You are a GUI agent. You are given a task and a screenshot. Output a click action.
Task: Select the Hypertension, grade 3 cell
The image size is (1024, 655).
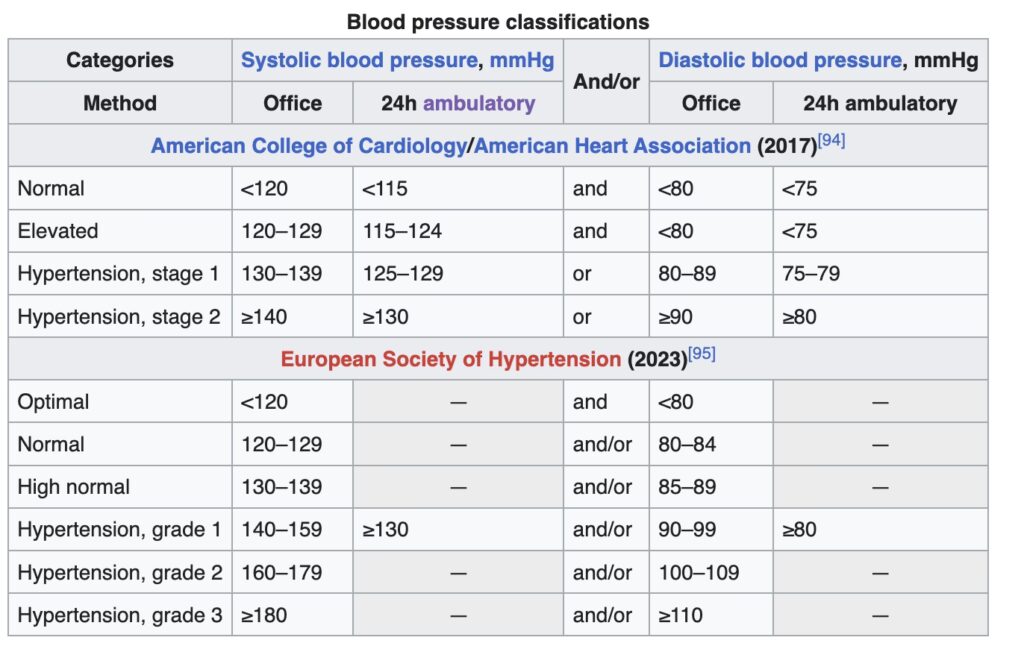119,615
